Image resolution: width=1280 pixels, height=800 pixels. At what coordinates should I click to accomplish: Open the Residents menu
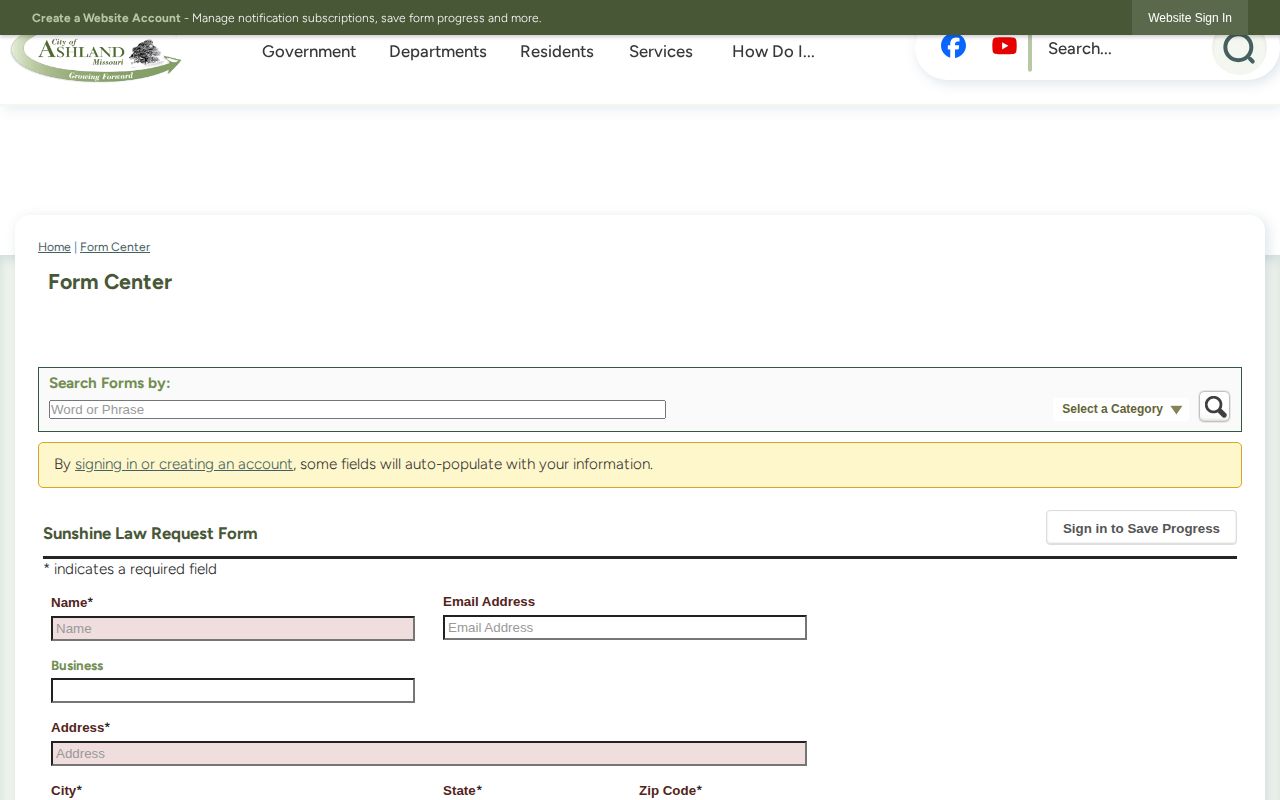557,52
